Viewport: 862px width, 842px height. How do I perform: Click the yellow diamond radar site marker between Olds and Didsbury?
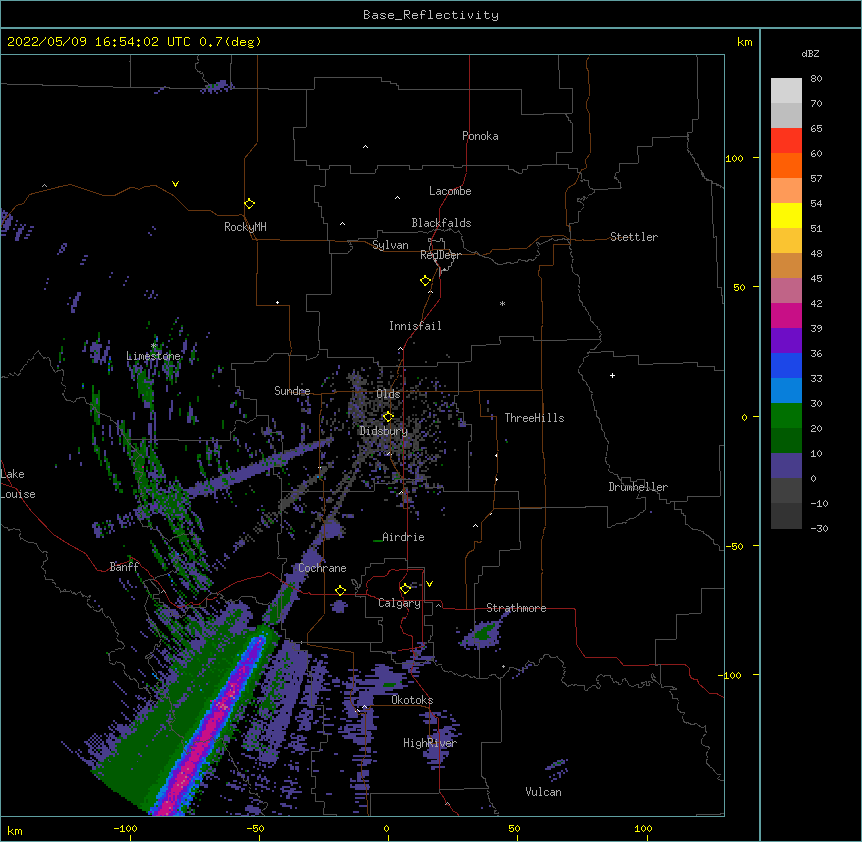[x=388, y=417]
